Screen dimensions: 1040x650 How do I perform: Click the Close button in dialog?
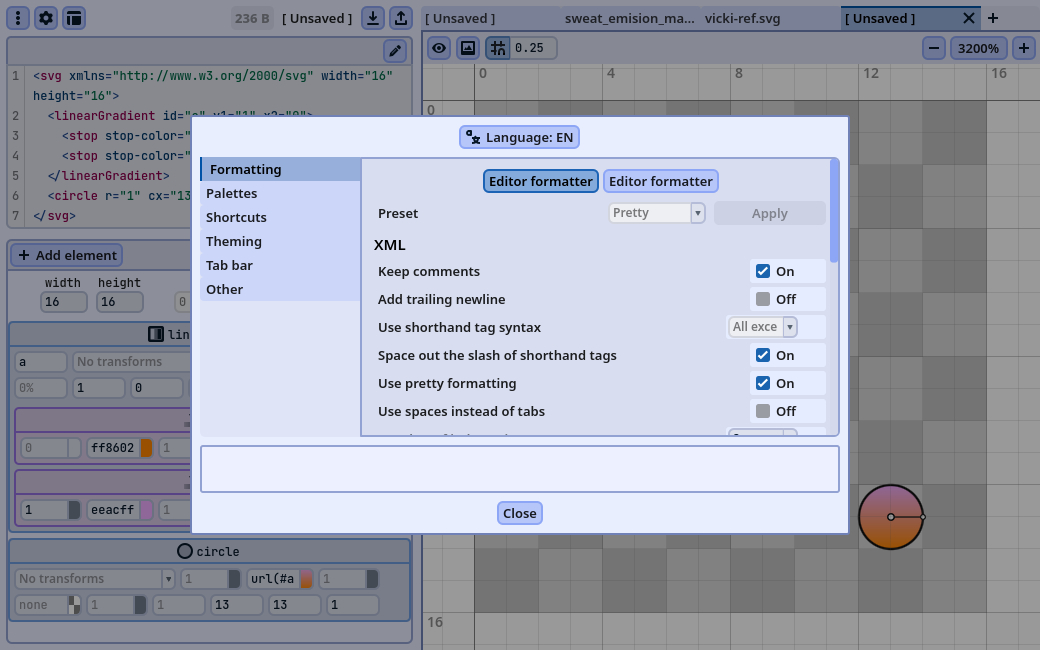520,513
